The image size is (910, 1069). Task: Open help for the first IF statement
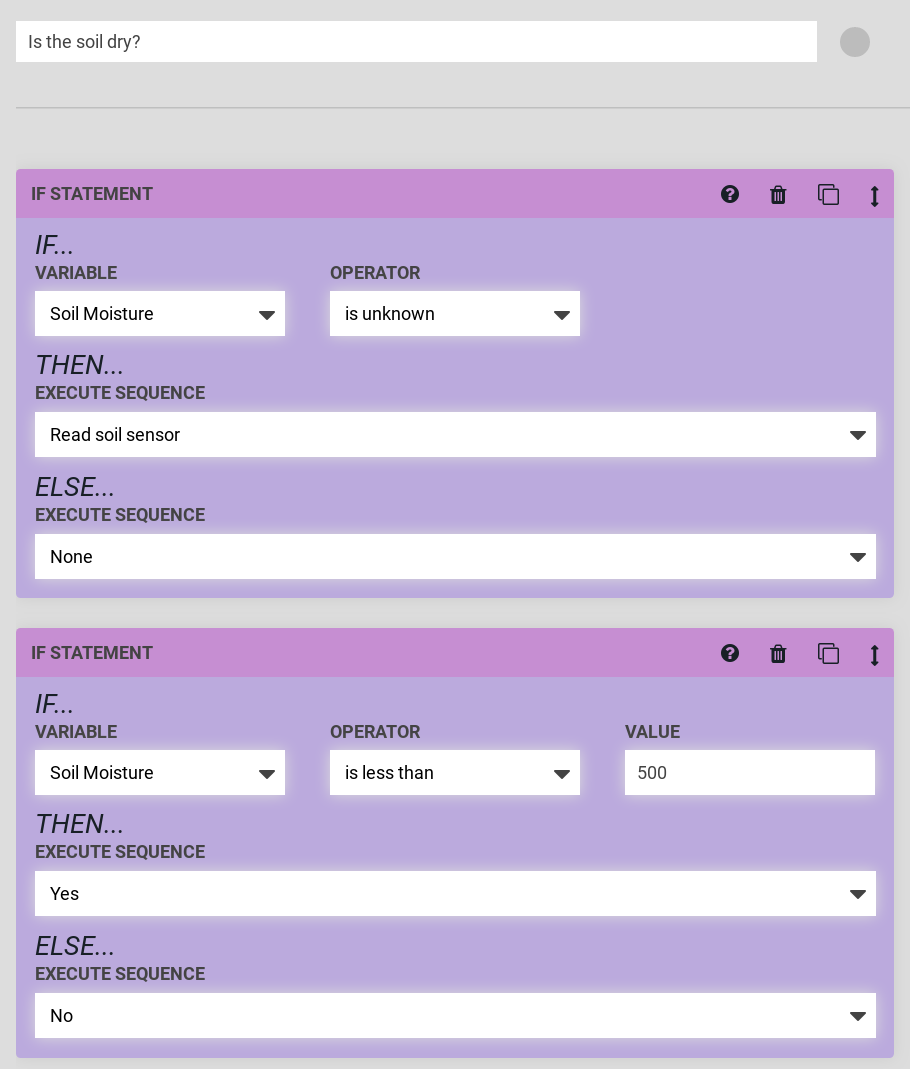(729, 194)
